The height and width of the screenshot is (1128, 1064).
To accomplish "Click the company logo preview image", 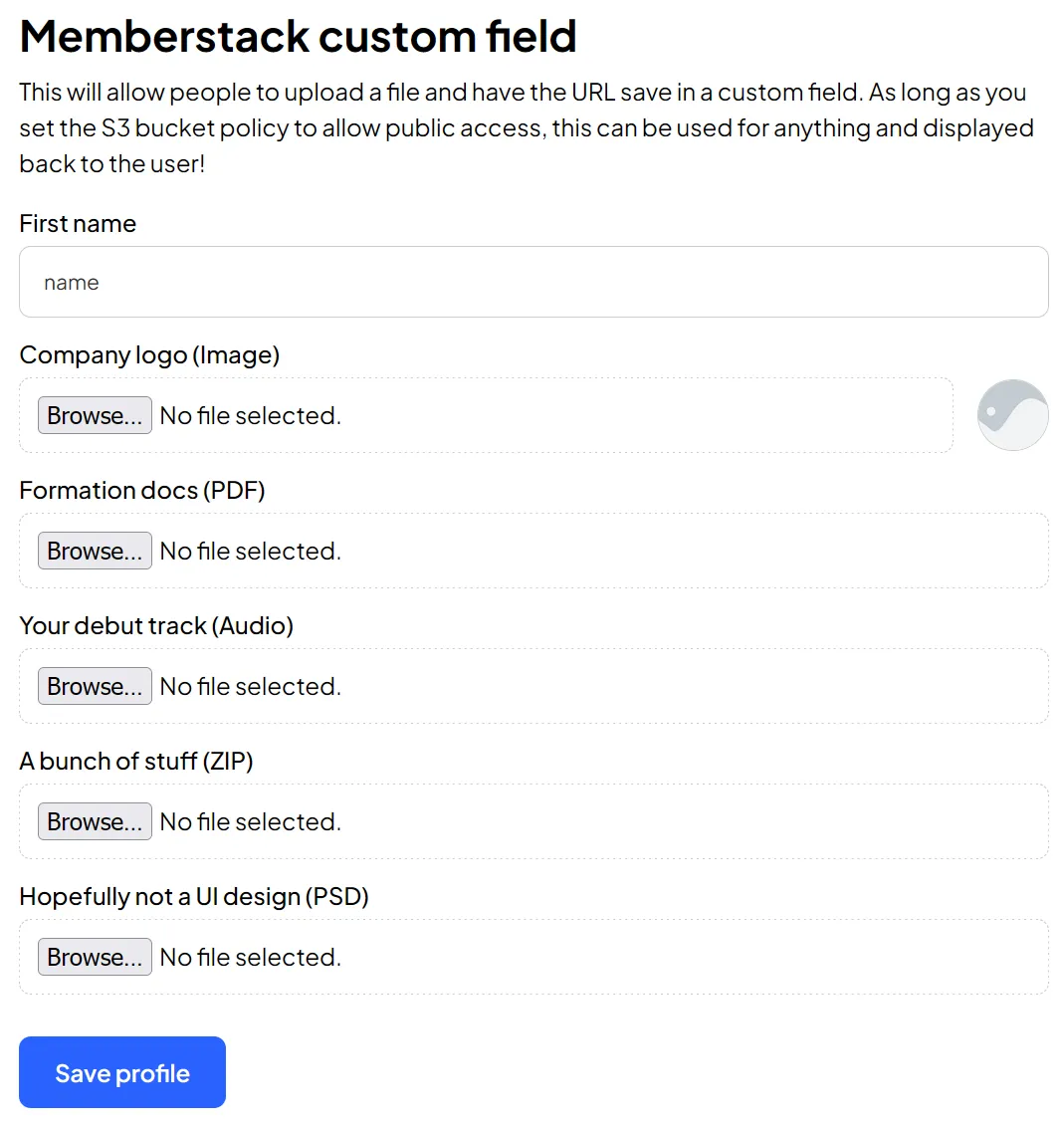I will [1012, 414].
